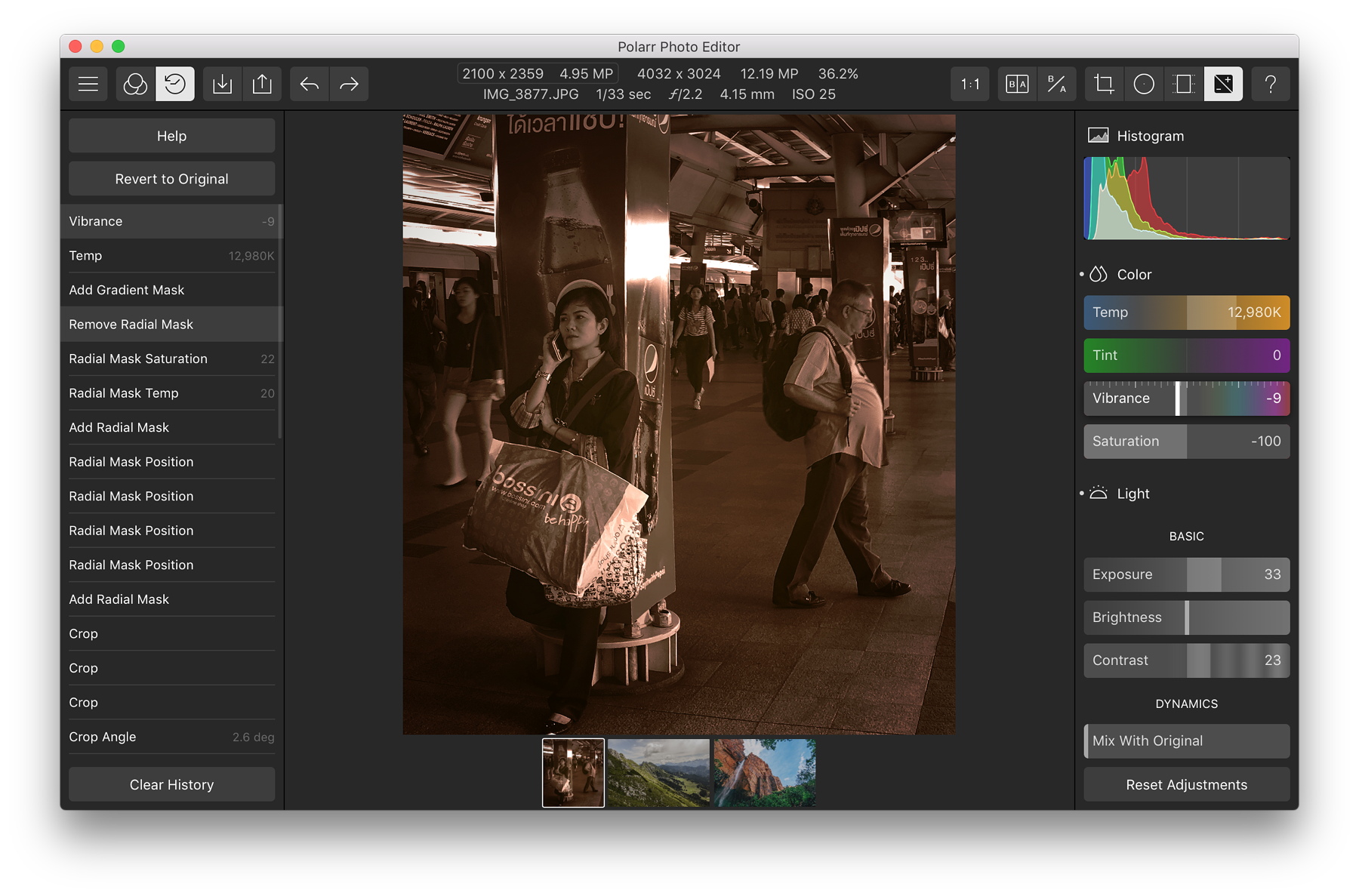Adjust the Vibrance slider
This screenshot has width=1359, height=896.
tap(1187, 399)
